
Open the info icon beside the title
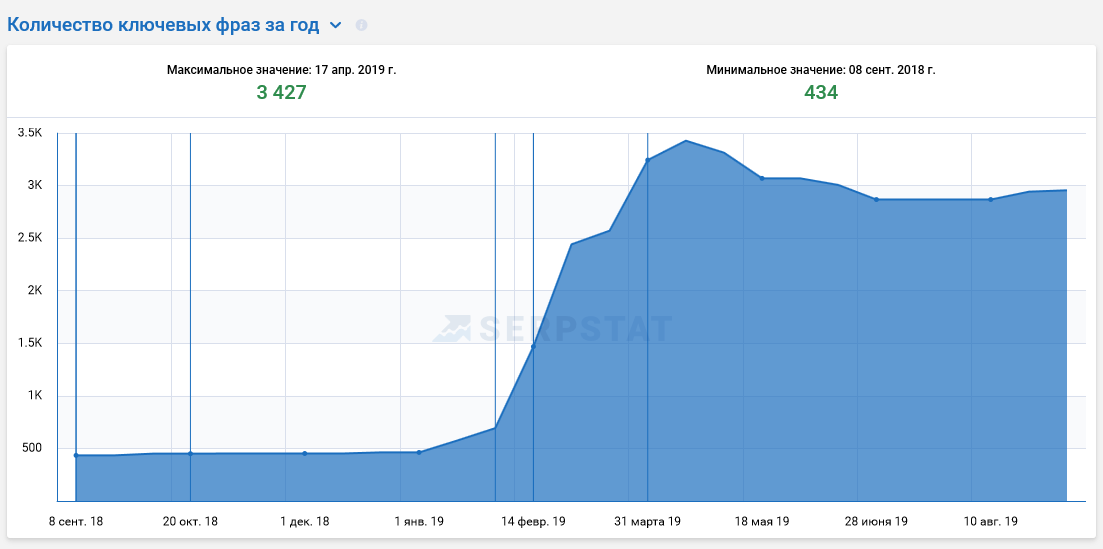coord(362,25)
